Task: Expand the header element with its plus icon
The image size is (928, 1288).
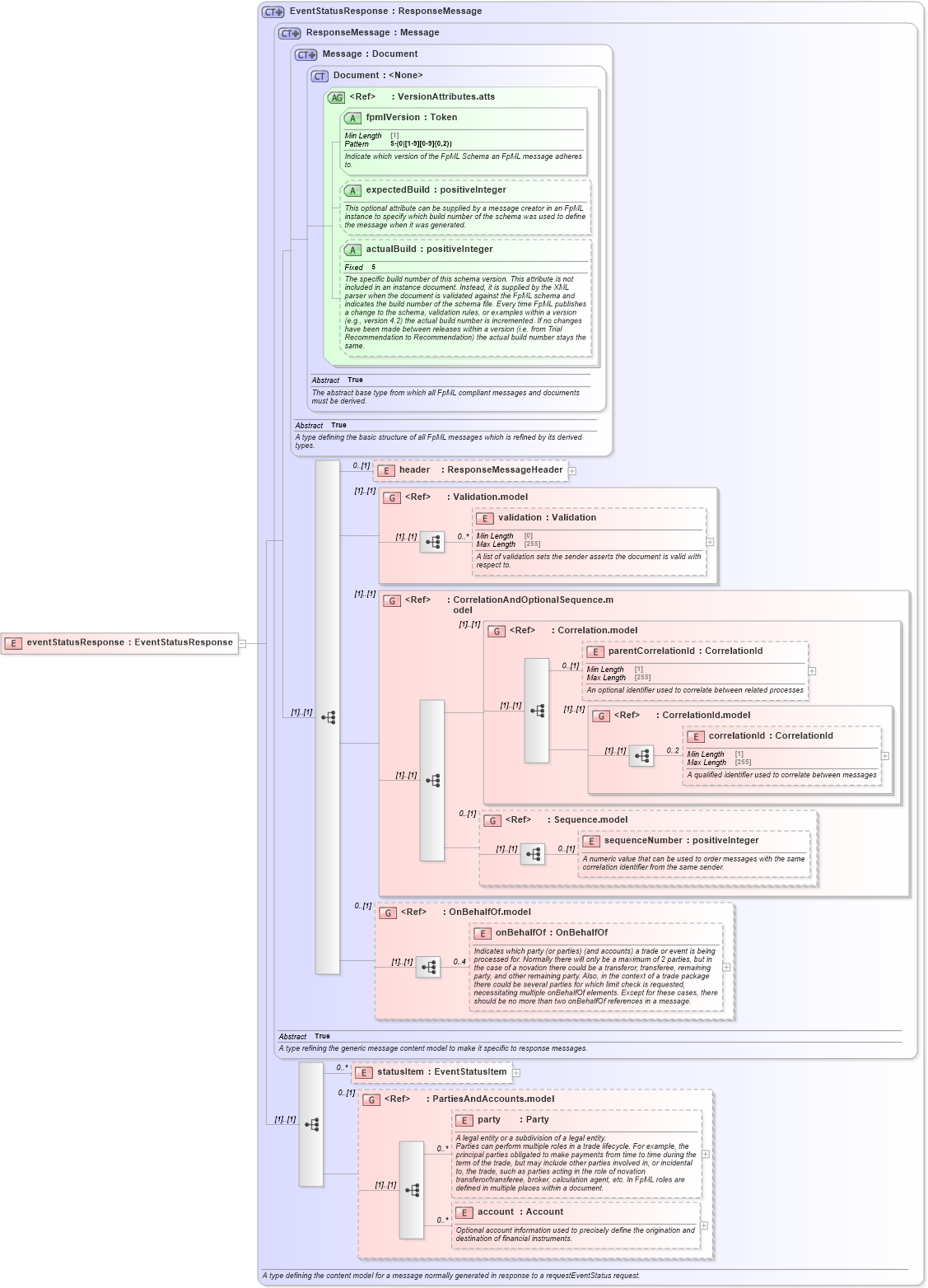Action: (x=571, y=469)
